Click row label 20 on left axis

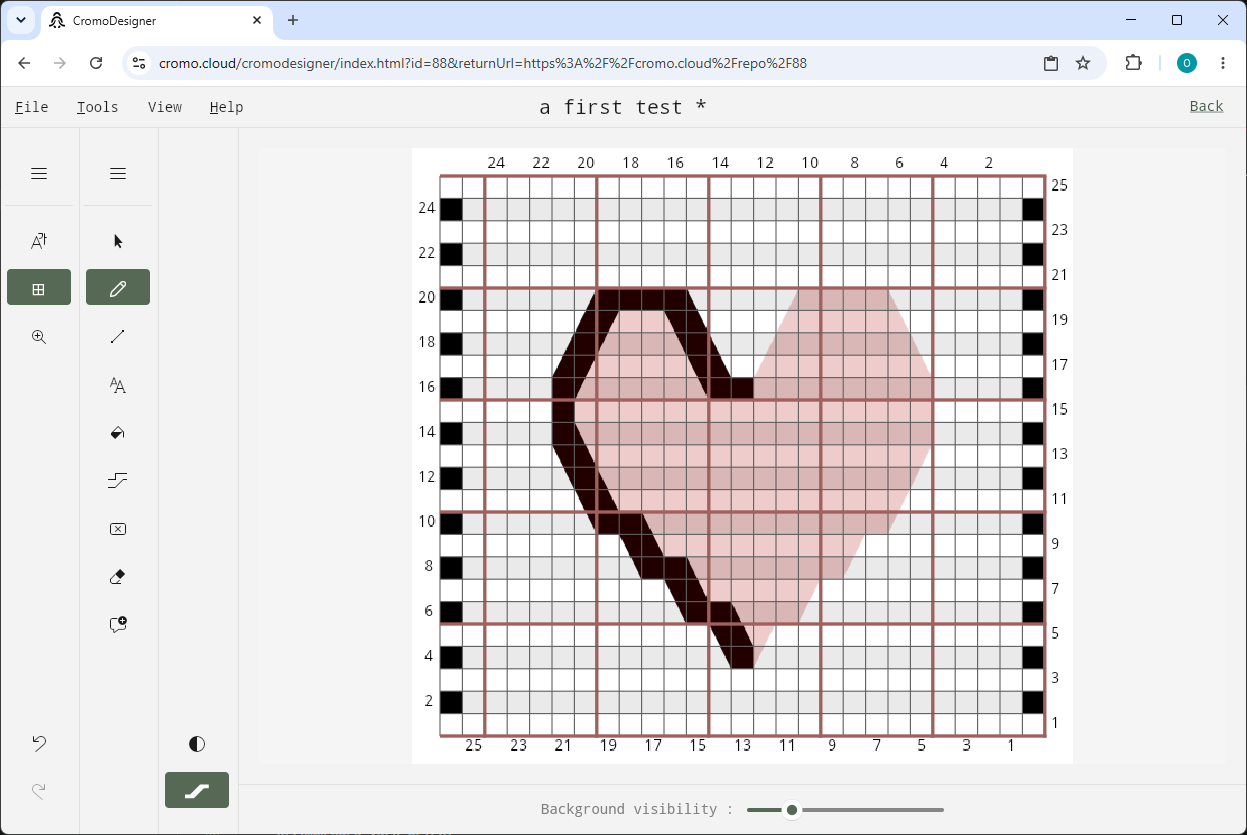(x=427, y=298)
